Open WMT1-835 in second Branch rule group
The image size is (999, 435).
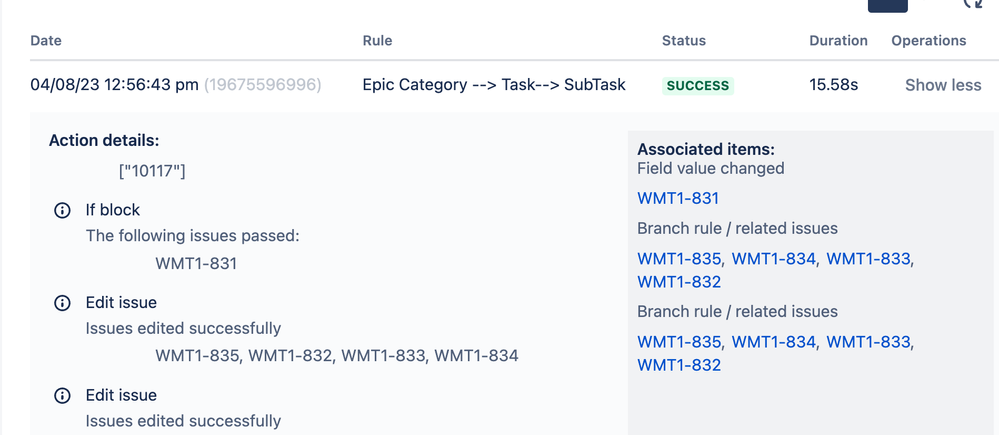pos(679,342)
